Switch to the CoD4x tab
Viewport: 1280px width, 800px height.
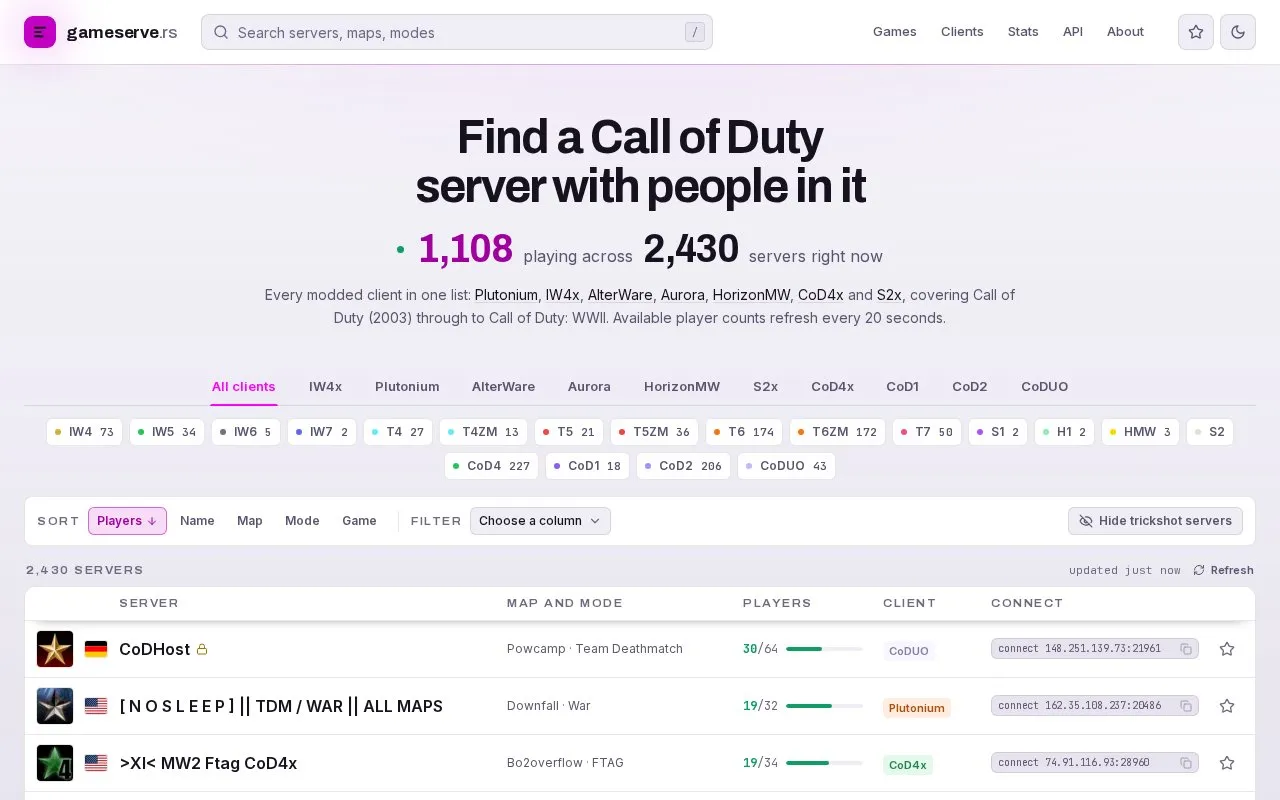pyautogui.click(x=832, y=386)
